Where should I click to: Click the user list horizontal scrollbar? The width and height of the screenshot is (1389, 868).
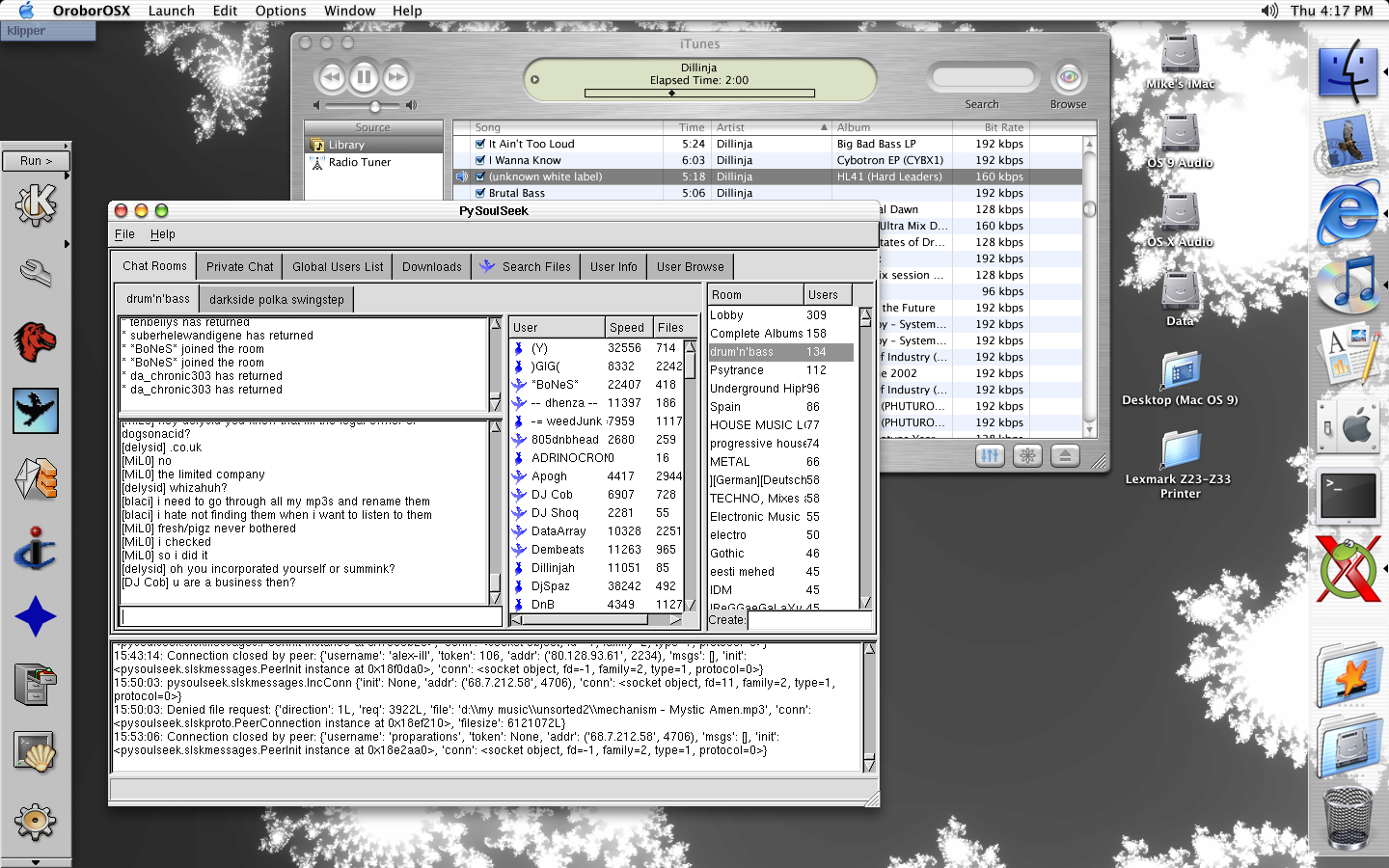(596, 620)
